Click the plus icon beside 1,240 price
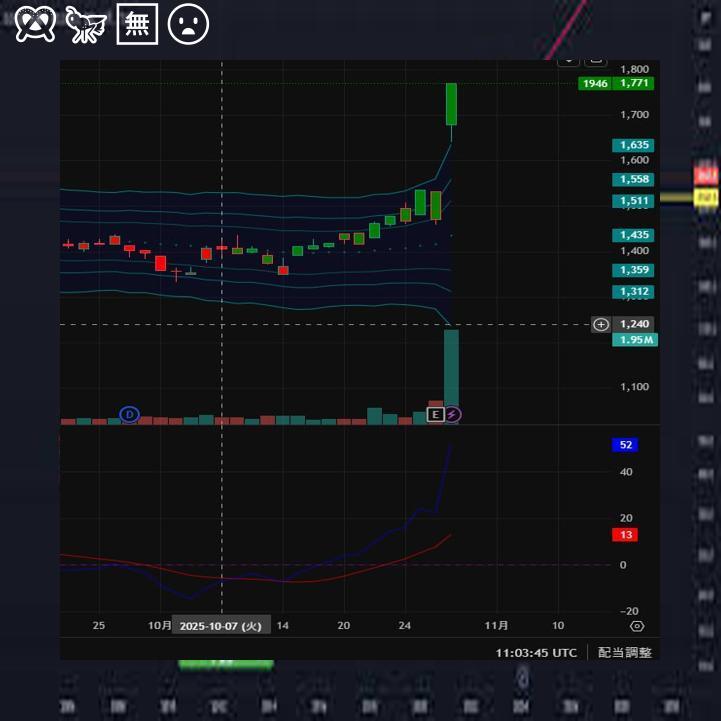 tap(600, 324)
